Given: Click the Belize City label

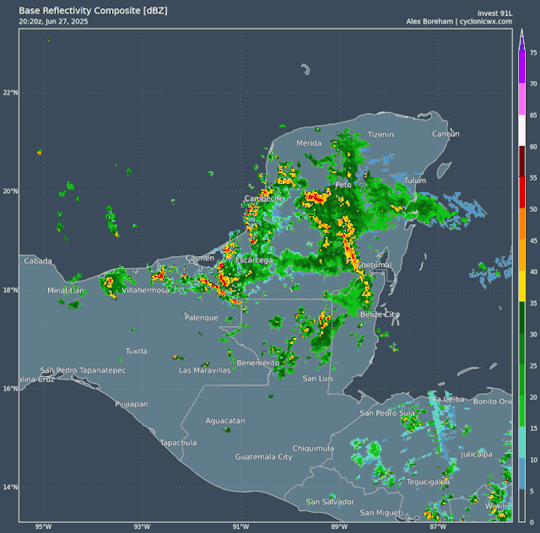Looking at the screenshot, I should pos(380,314).
